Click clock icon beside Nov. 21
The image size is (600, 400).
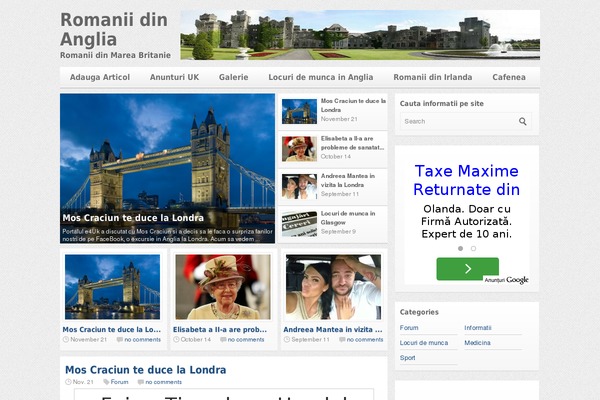click(x=68, y=382)
